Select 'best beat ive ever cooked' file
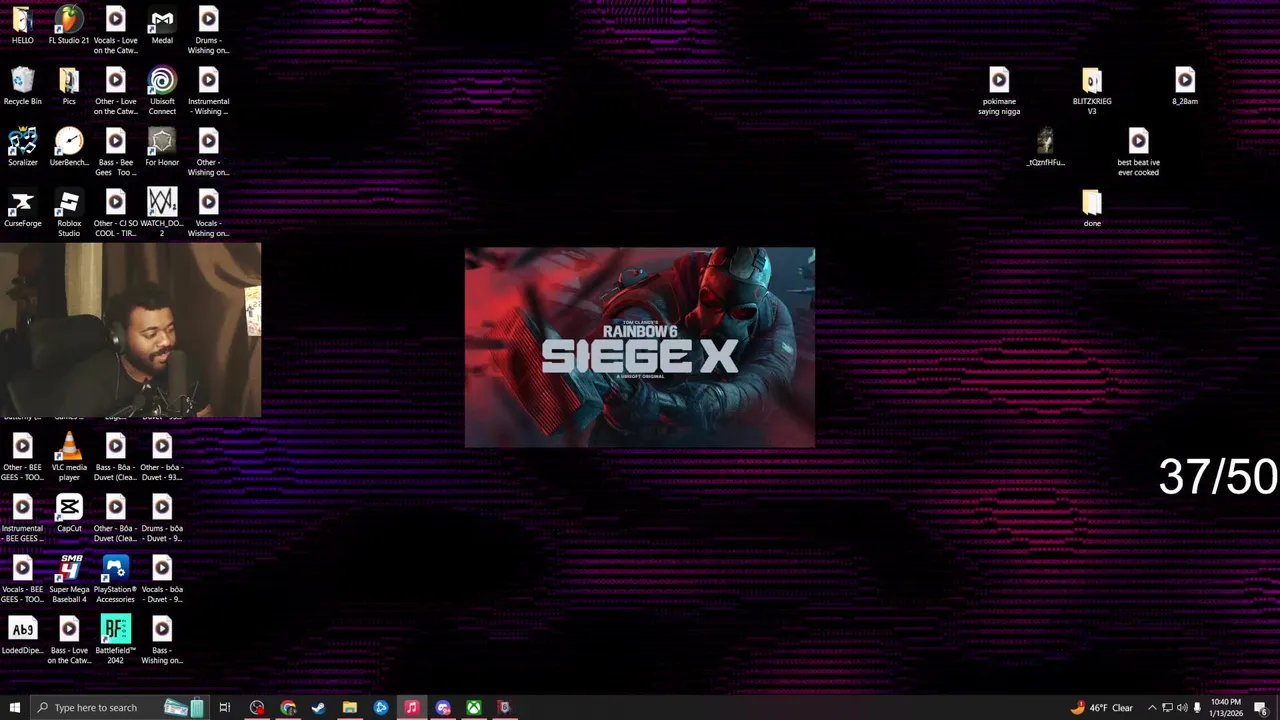 click(x=1138, y=153)
